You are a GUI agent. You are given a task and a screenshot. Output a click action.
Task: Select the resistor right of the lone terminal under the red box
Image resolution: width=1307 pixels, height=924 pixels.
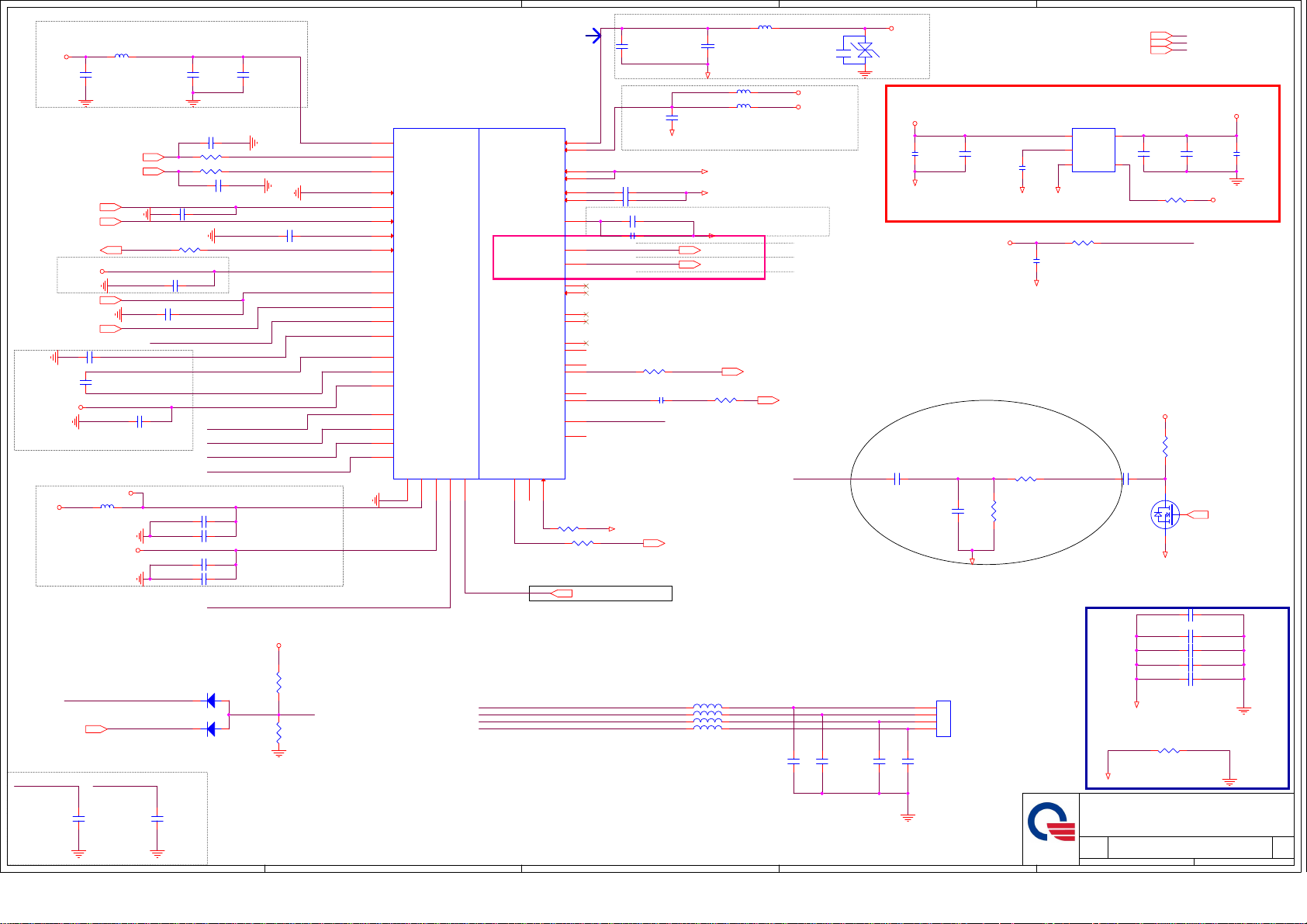pyautogui.click(x=1083, y=243)
